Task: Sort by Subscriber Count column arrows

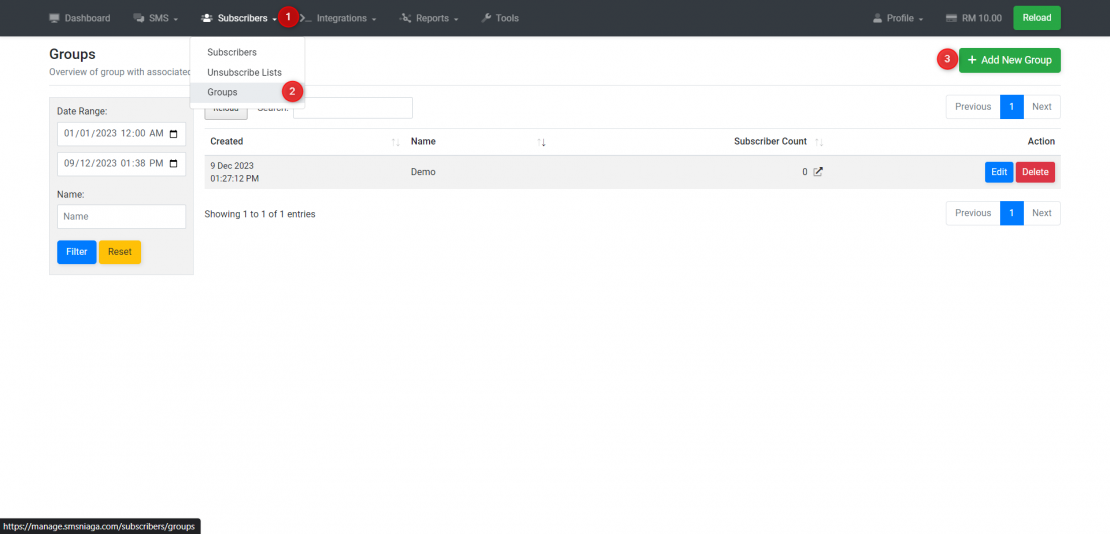Action: [819, 142]
